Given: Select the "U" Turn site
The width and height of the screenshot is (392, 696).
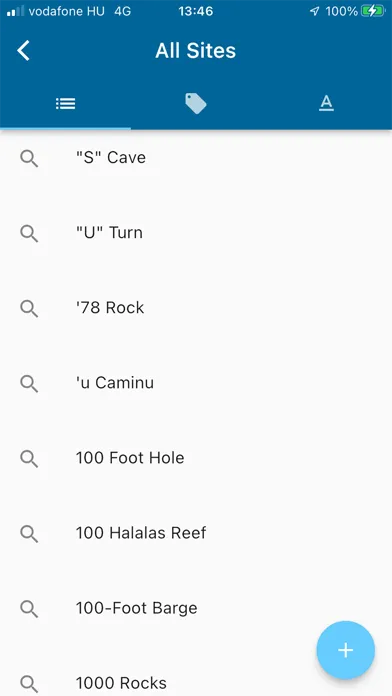Looking at the screenshot, I should (x=196, y=233).
